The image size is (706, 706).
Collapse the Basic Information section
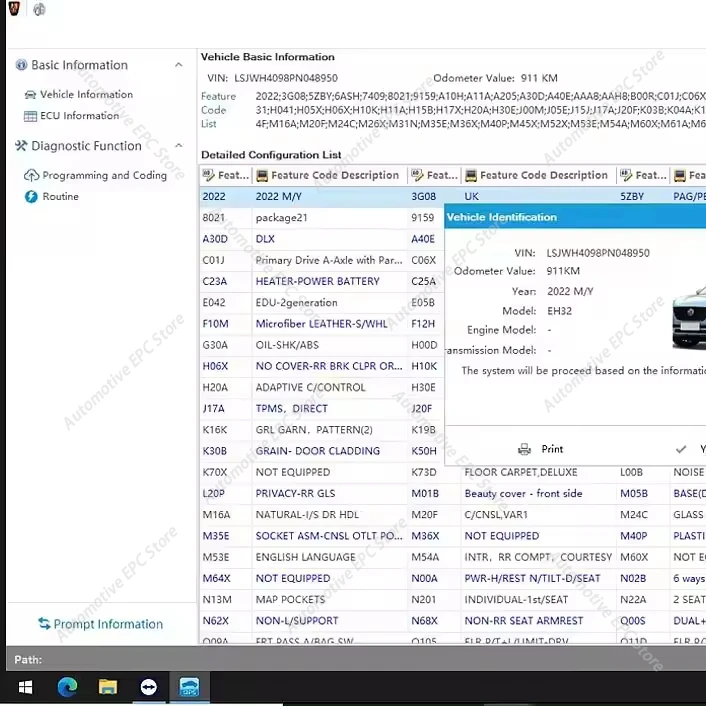tap(179, 65)
